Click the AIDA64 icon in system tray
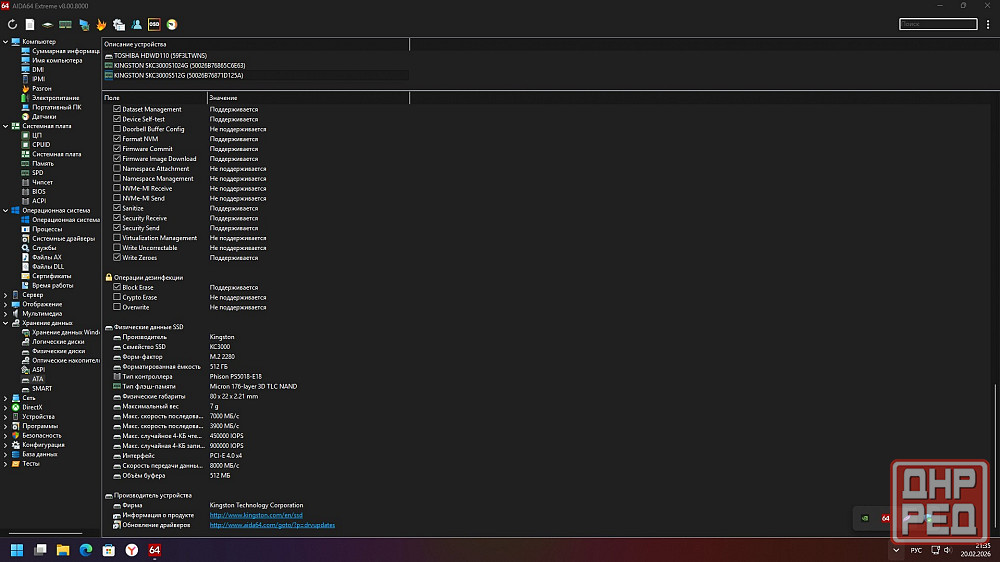 885,518
